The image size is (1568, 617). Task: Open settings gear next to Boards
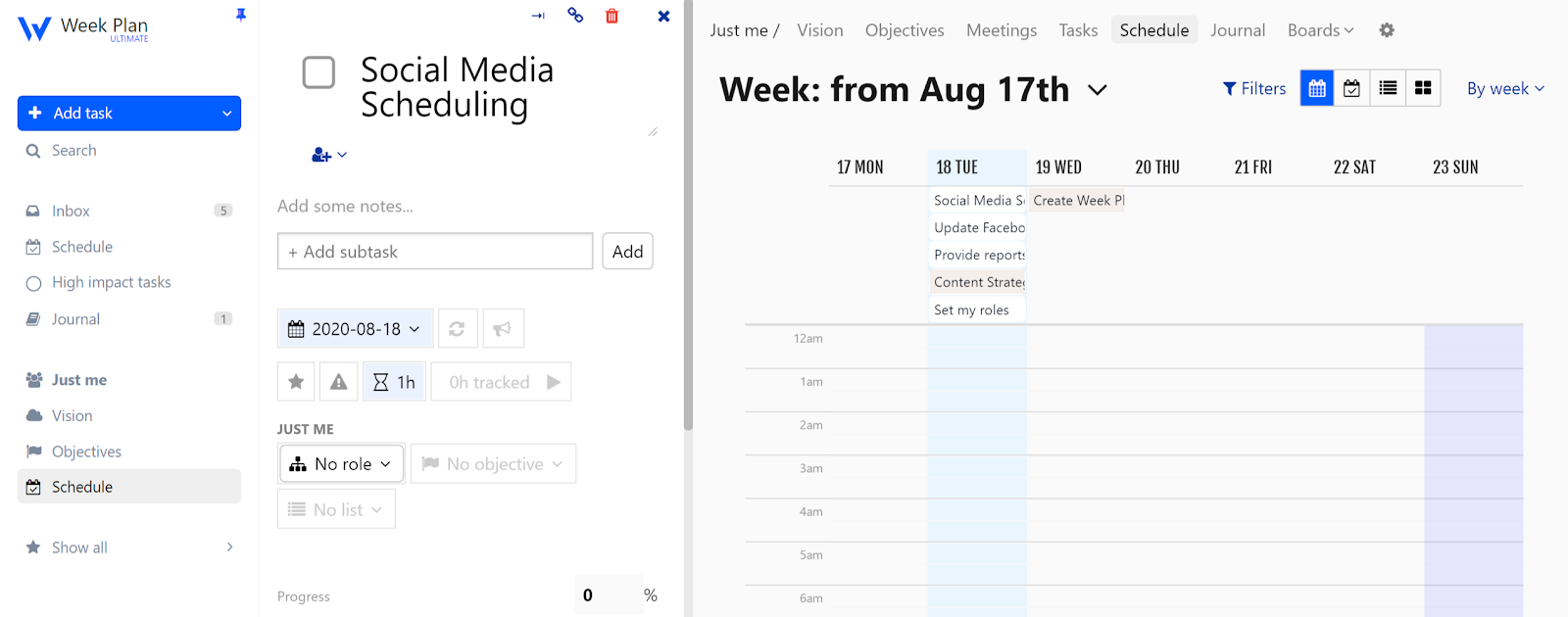tap(1387, 30)
